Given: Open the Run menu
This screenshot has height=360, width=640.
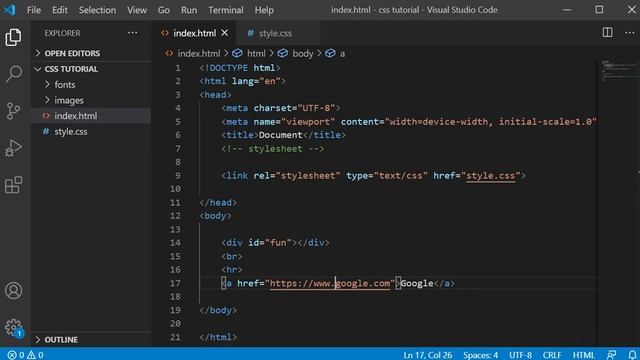Looking at the screenshot, I should pos(189,10).
